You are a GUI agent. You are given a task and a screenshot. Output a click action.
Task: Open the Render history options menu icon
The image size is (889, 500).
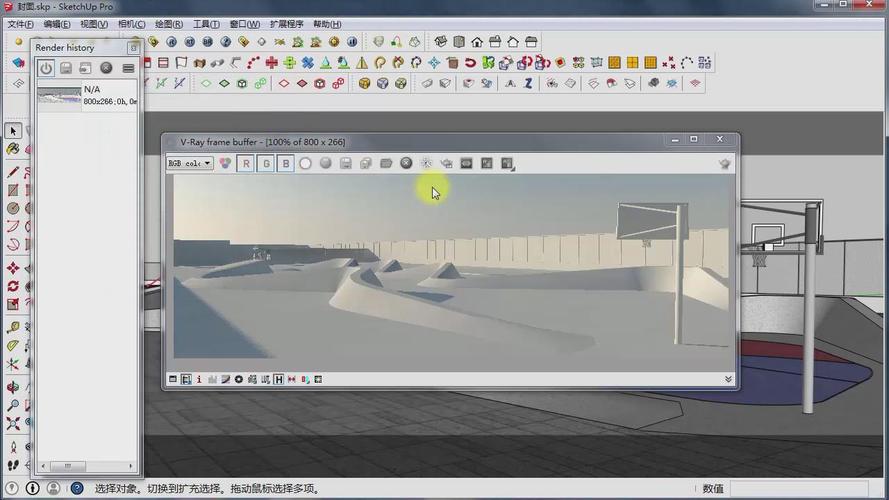click(x=128, y=68)
